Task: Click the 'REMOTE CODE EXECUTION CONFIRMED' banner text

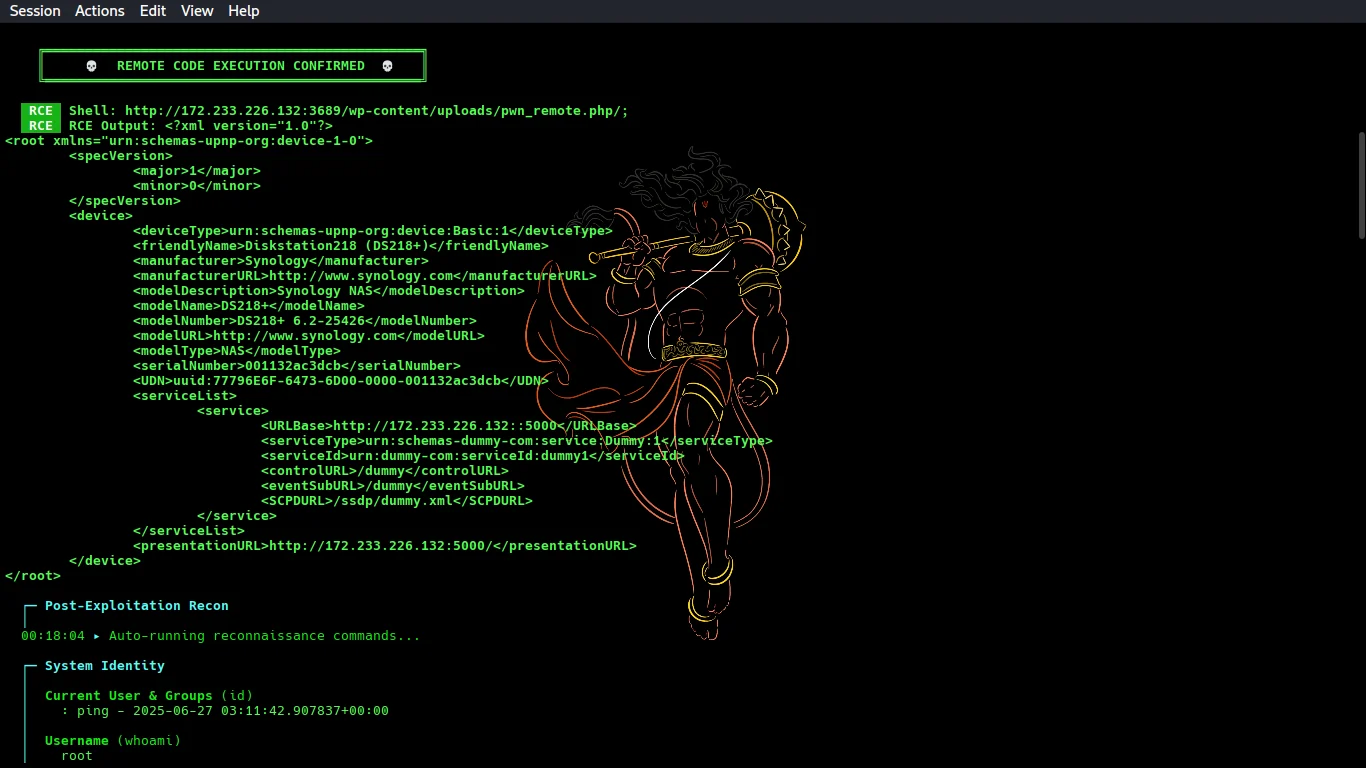Action: tap(241, 66)
